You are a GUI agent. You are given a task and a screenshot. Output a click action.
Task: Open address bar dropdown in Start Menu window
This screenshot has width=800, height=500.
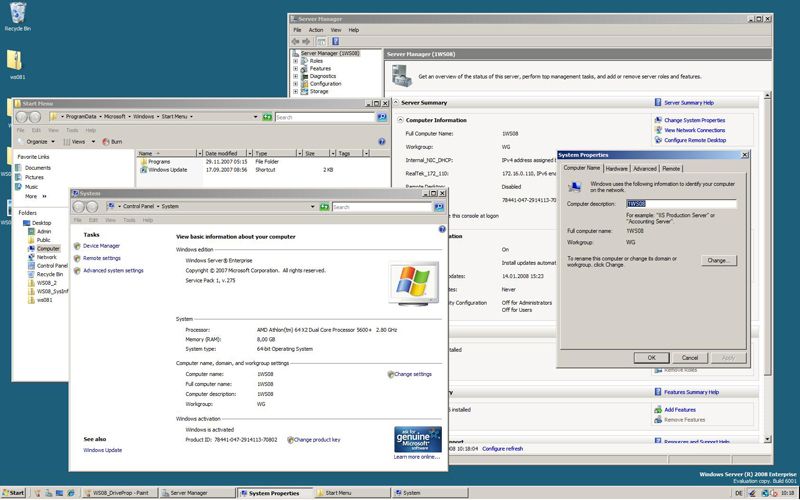tap(256, 117)
